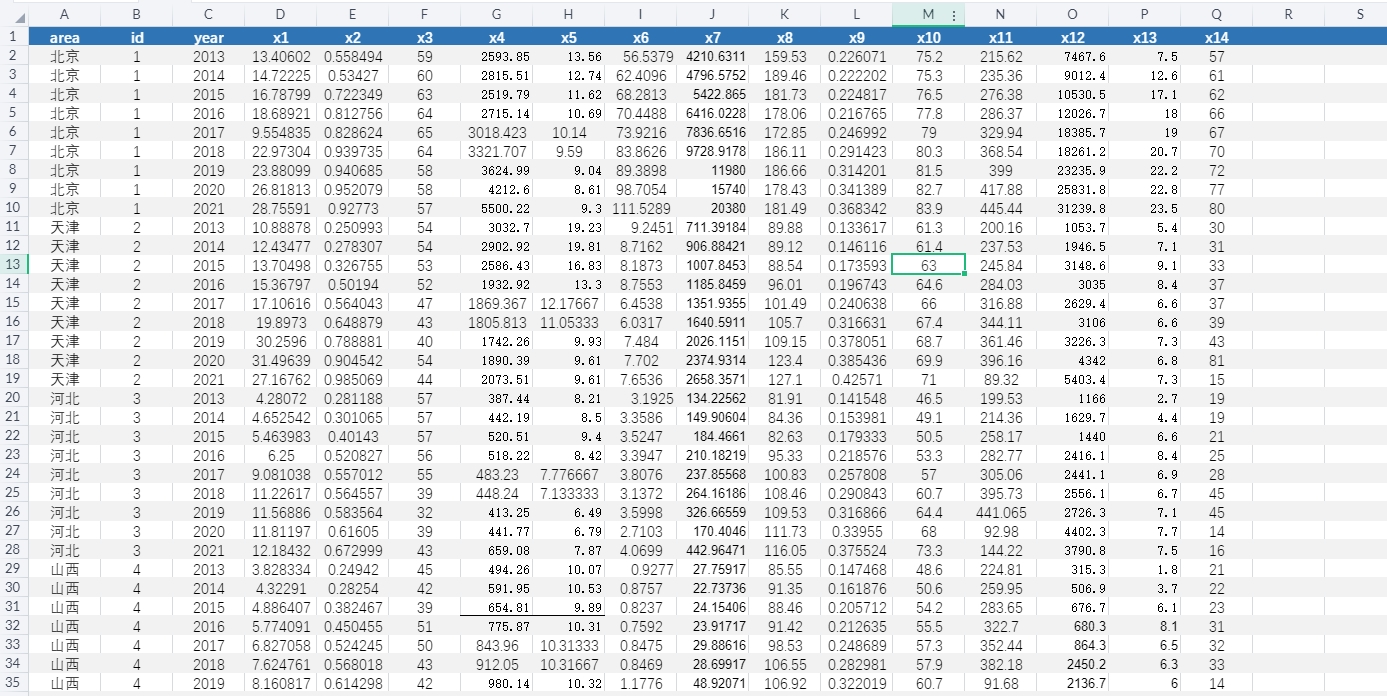Image resolution: width=1387 pixels, height=696 pixels.
Task: Click the 'x14' header cell
Action: [1216, 37]
